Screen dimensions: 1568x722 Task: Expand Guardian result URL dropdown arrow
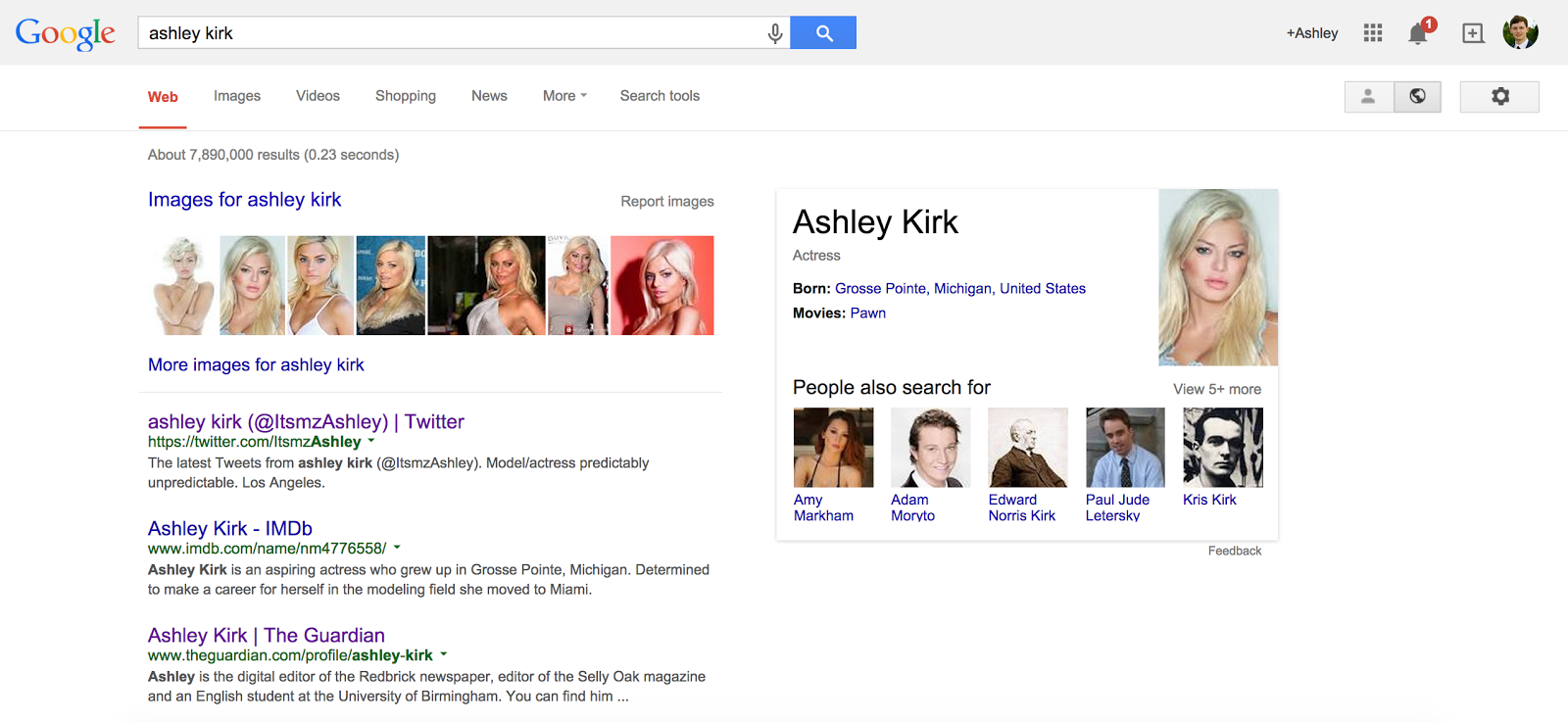click(x=443, y=654)
